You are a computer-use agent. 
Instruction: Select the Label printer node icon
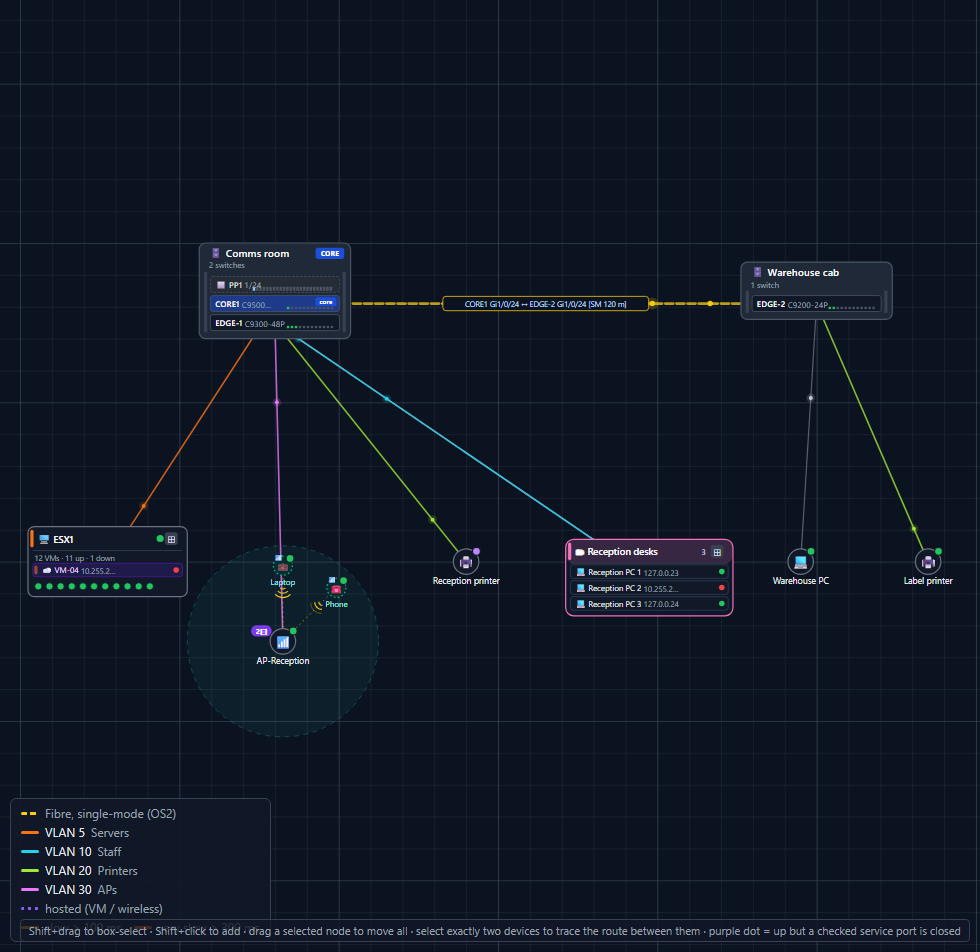(x=928, y=562)
